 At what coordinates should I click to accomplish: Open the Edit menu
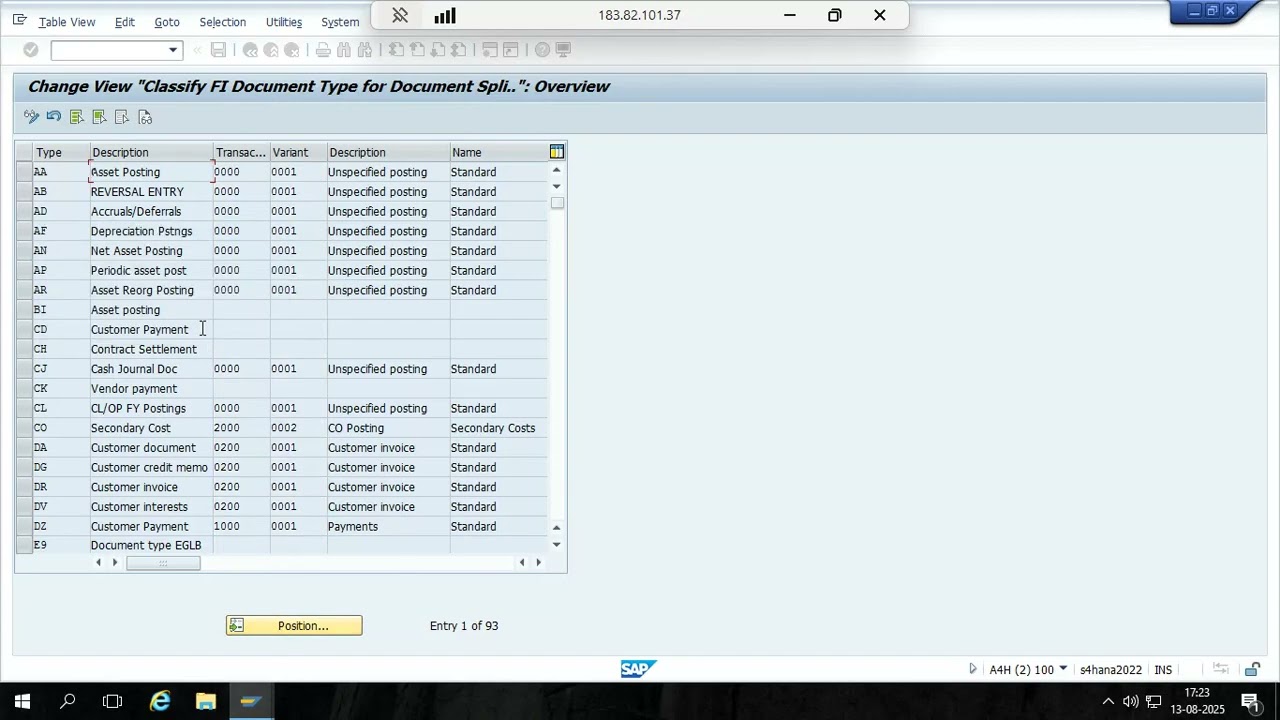tap(125, 22)
